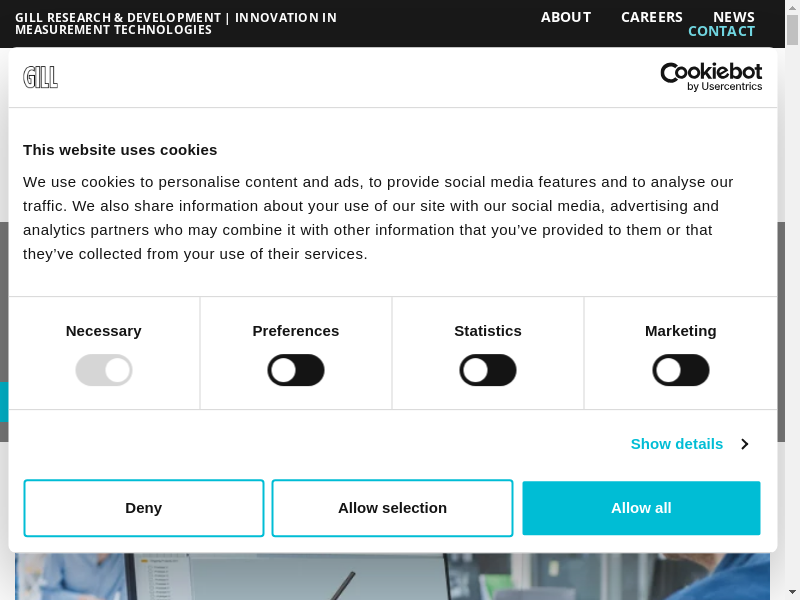Image resolution: width=800 pixels, height=600 pixels.
Task: Open the Cookiebot by Usercentrics logo
Action: coord(711,77)
